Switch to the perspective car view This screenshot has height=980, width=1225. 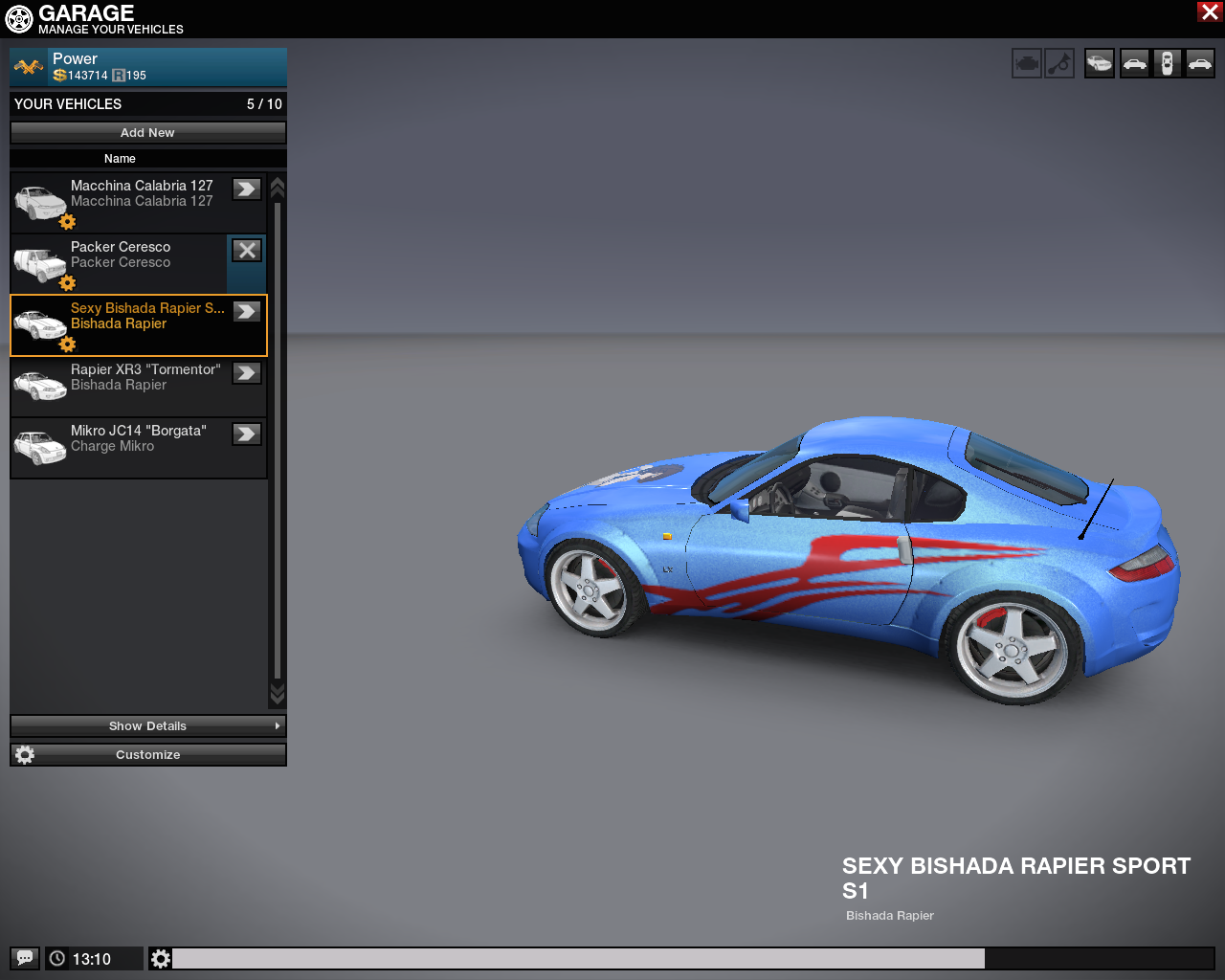point(1100,64)
